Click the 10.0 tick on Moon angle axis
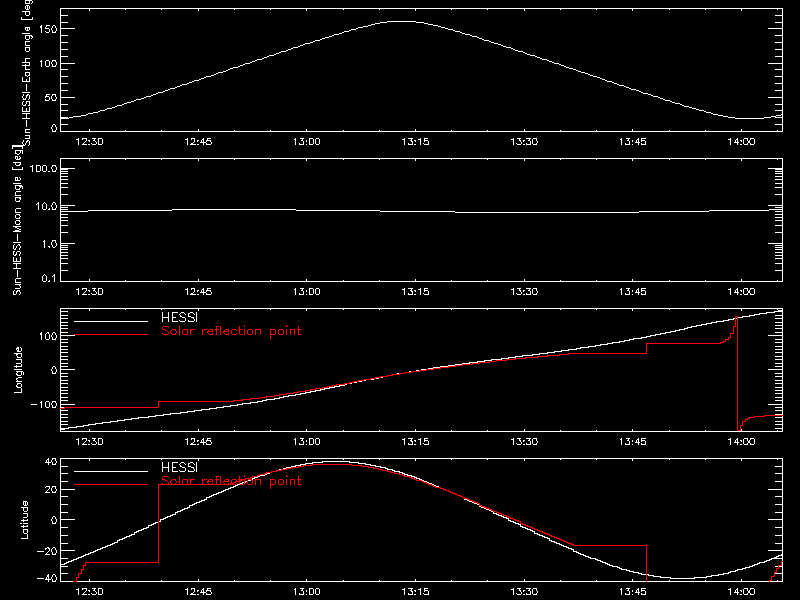800x600 pixels. pyautogui.click(x=46, y=207)
